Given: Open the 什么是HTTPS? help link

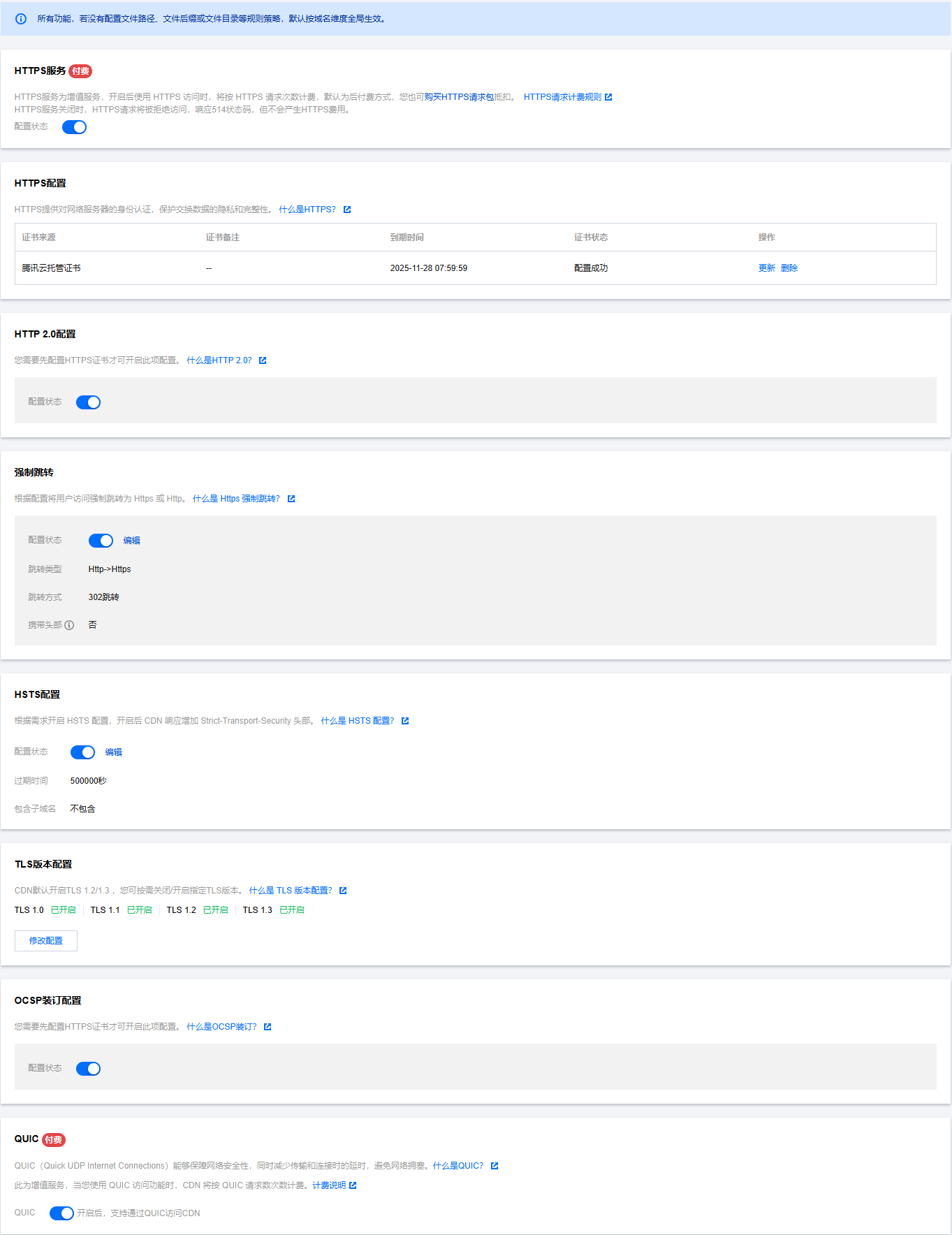Looking at the screenshot, I should click(307, 210).
